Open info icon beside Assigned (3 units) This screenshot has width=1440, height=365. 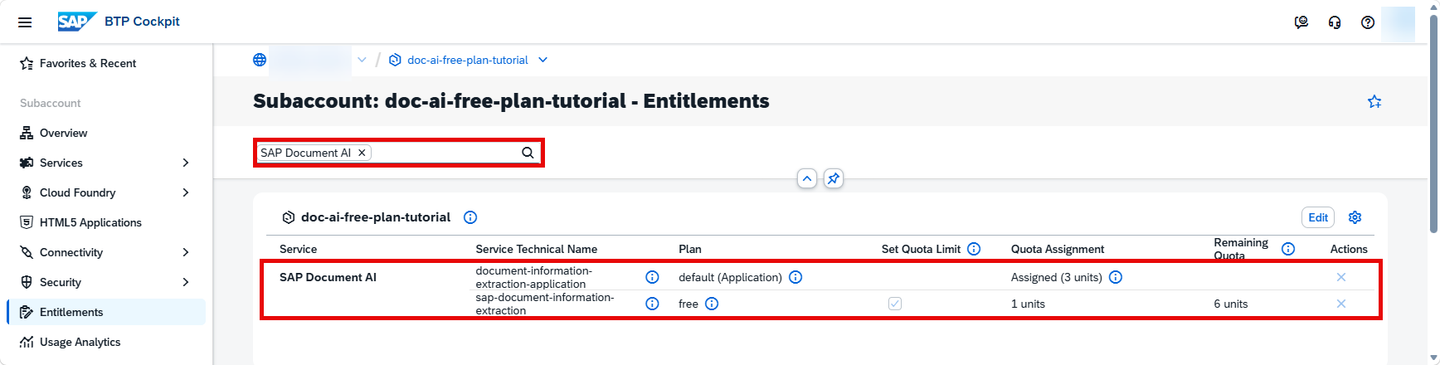1115,277
